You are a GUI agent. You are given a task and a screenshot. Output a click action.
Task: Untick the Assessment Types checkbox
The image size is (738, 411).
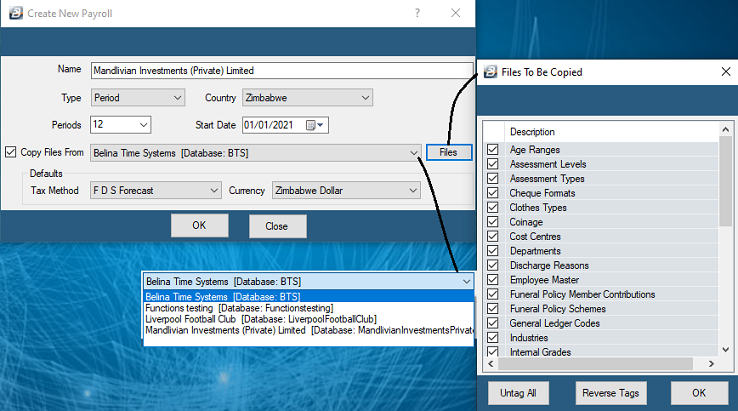pyautogui.click(x=493, y=178)
